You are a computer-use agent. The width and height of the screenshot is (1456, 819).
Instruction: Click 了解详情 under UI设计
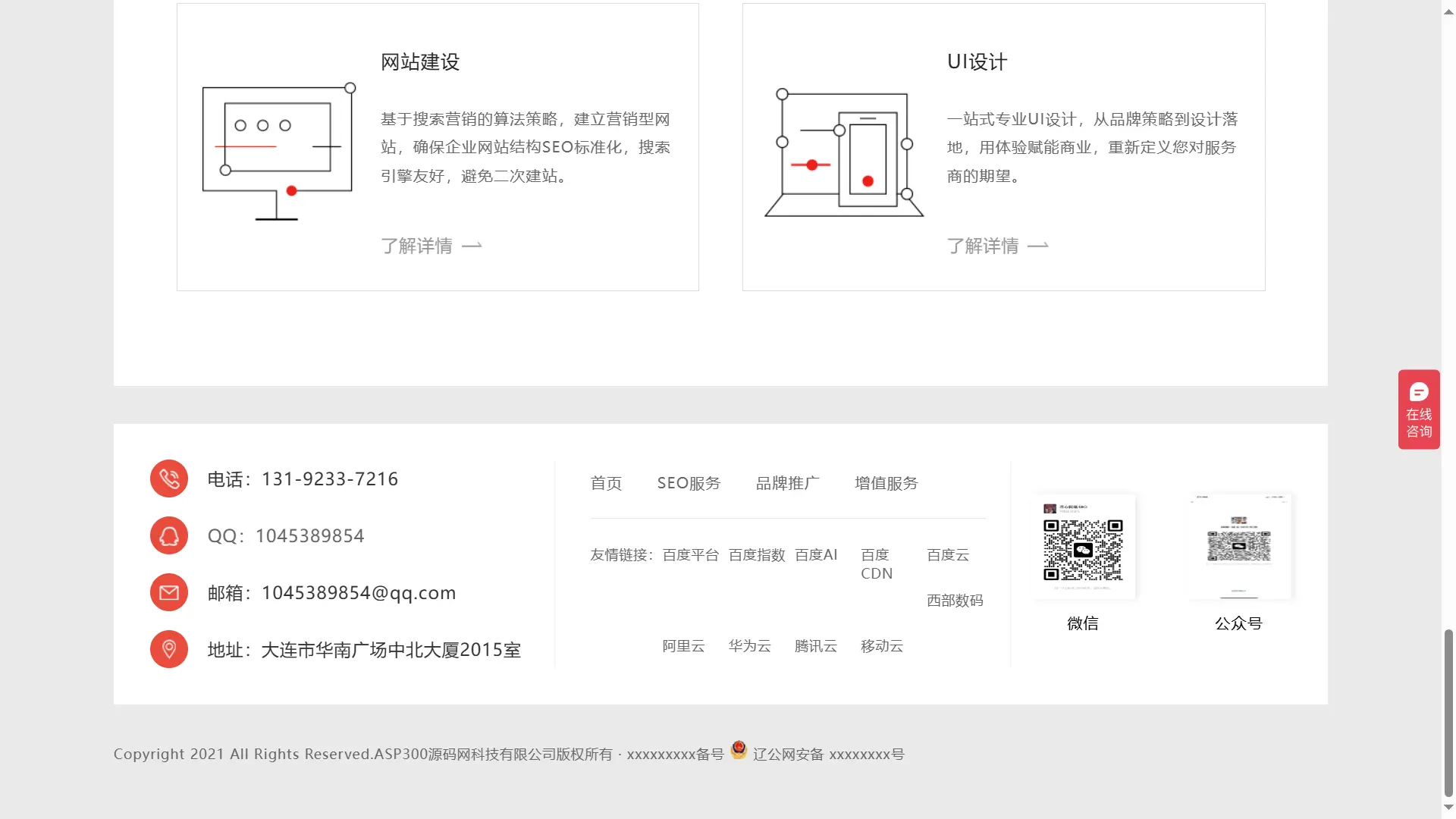coord(983,245)
